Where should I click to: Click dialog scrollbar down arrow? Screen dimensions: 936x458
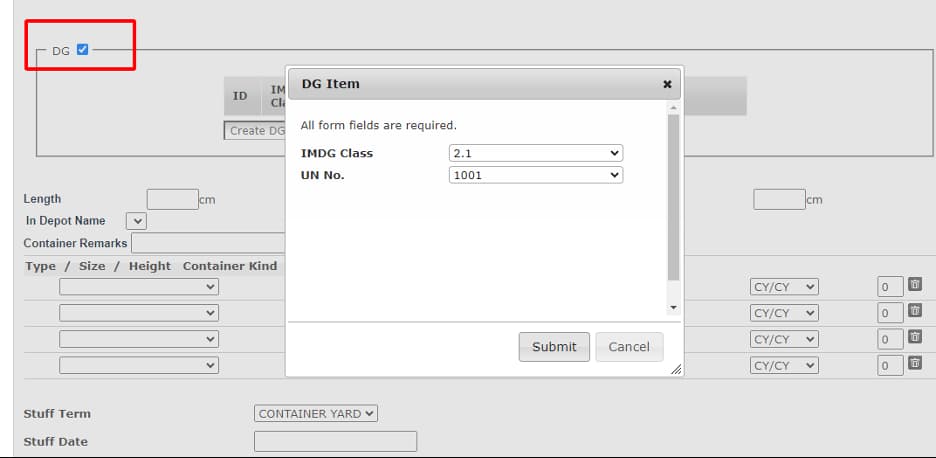[673, 307]
